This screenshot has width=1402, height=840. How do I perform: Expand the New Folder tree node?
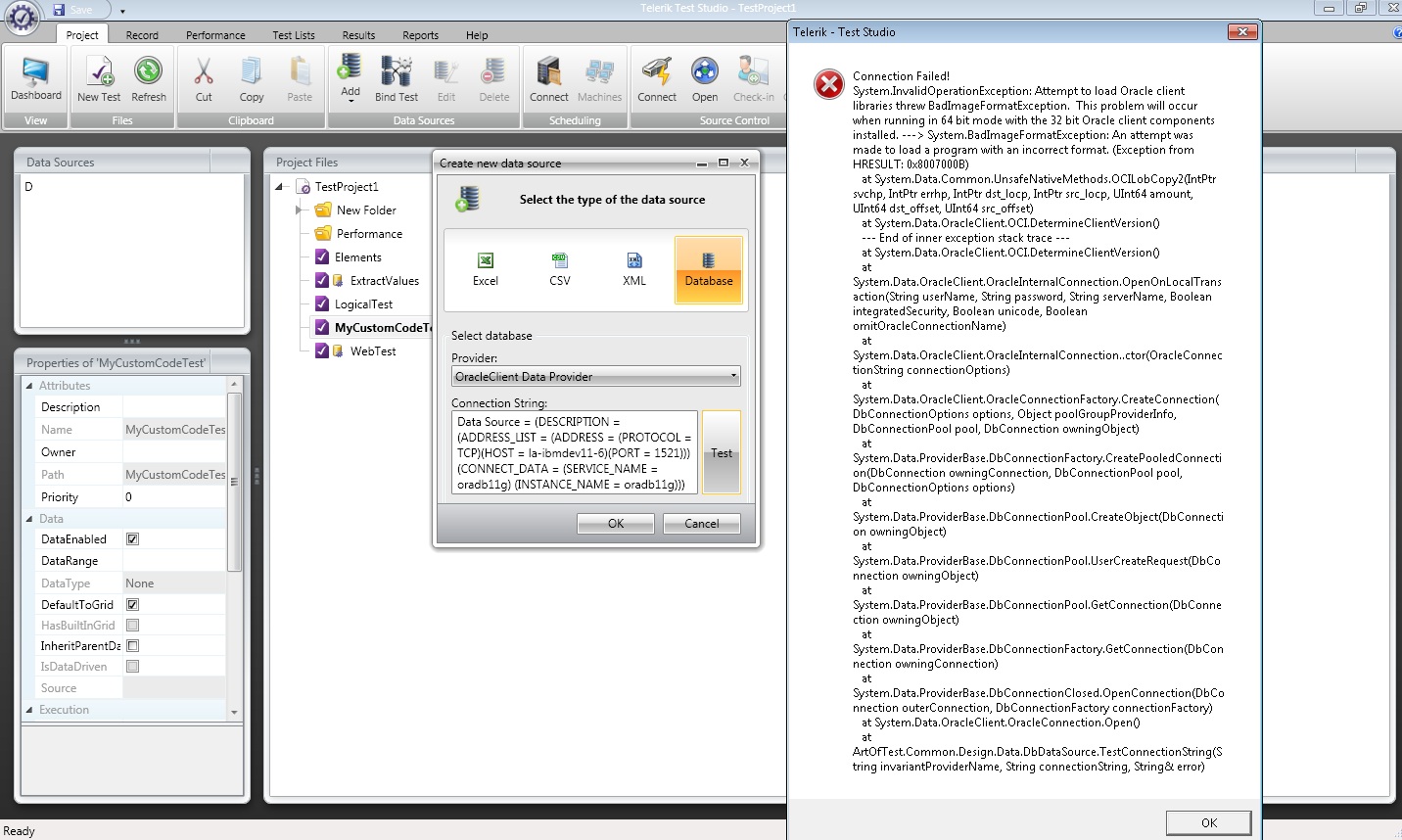click(x=300, y=210)
